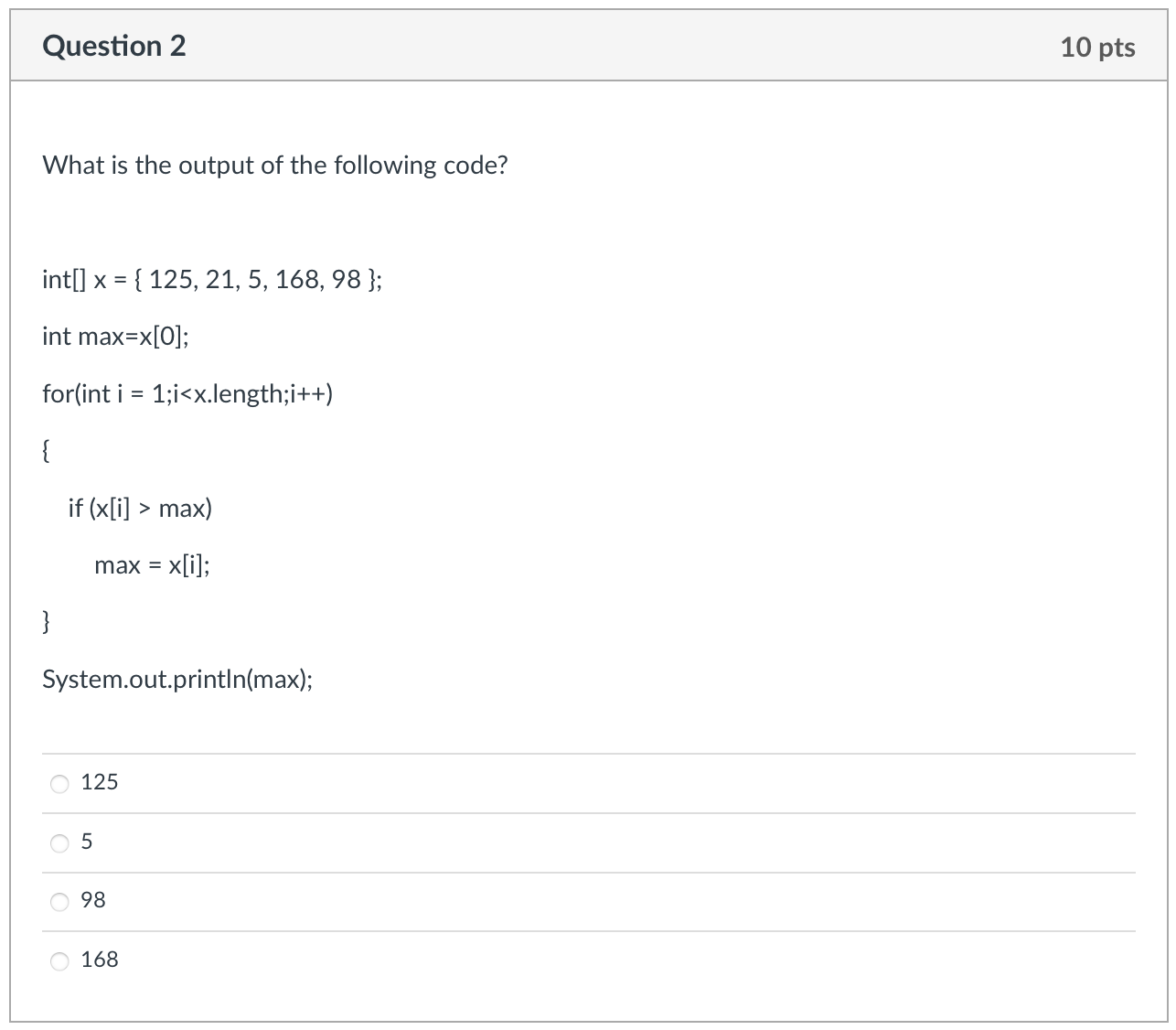Click the opening curly brace of the loop

coord(46,451)
